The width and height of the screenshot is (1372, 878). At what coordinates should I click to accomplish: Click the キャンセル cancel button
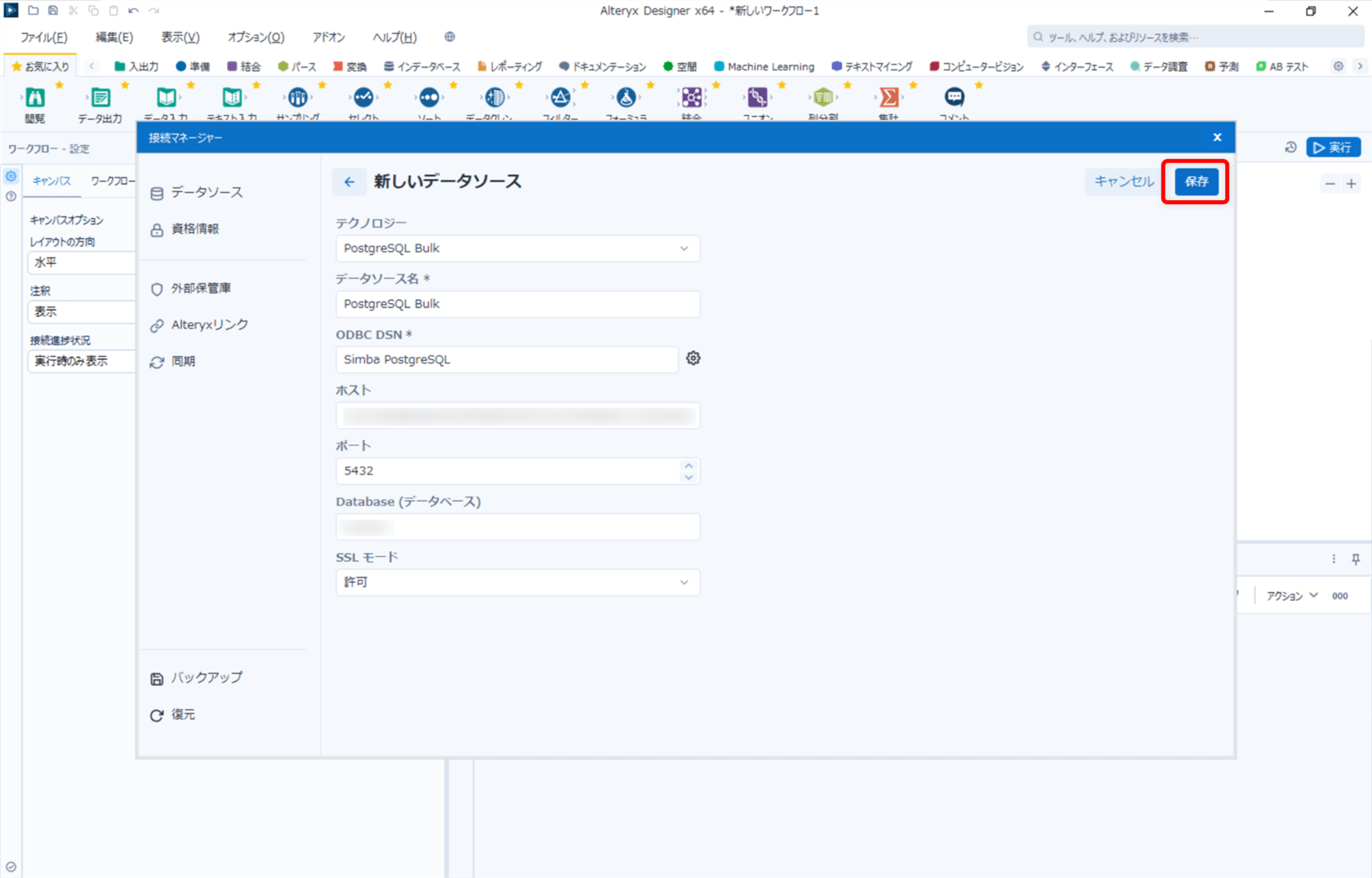pos(1124,182)
